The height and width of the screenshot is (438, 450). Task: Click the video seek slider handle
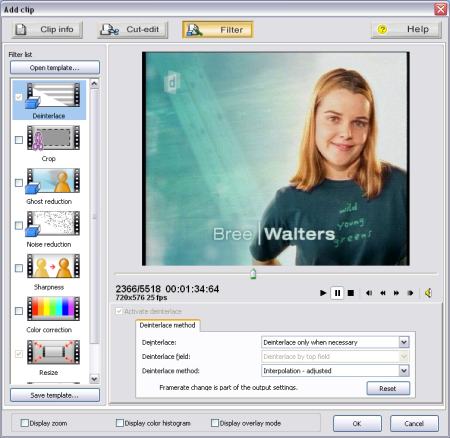pos(253,274)
